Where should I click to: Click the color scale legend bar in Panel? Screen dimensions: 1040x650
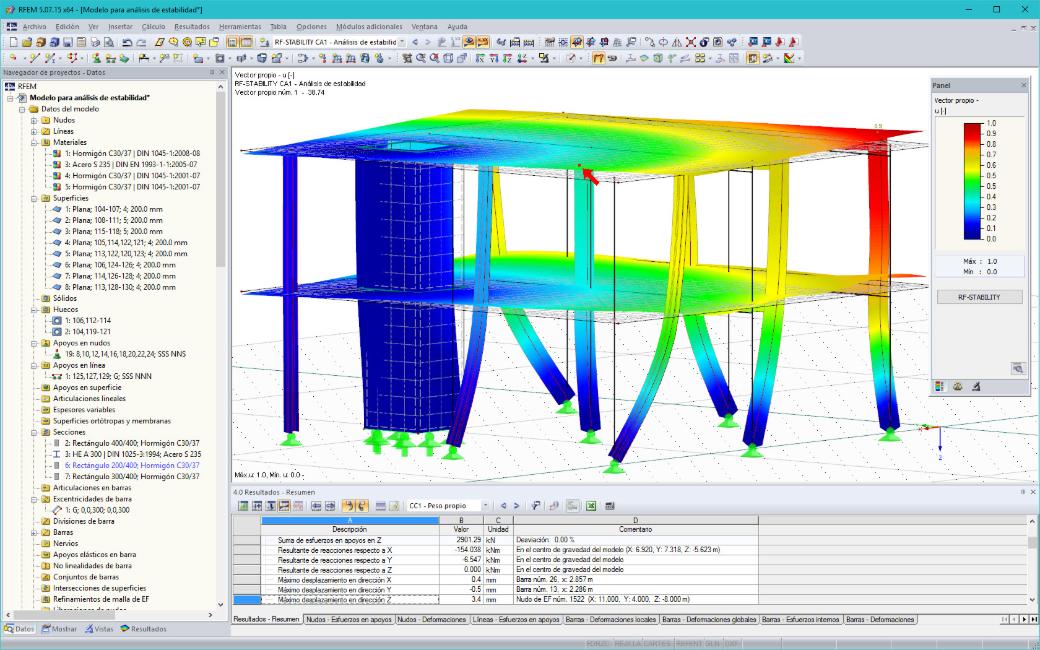[973, 181]
